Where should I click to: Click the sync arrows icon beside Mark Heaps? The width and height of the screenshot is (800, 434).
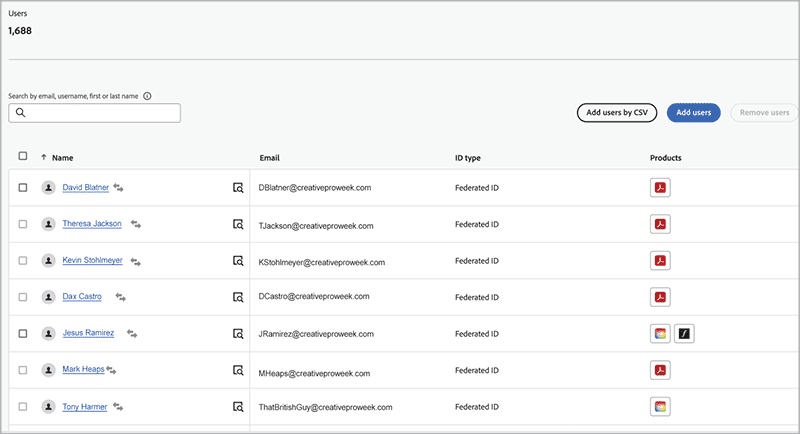click(x=111, y=370)
